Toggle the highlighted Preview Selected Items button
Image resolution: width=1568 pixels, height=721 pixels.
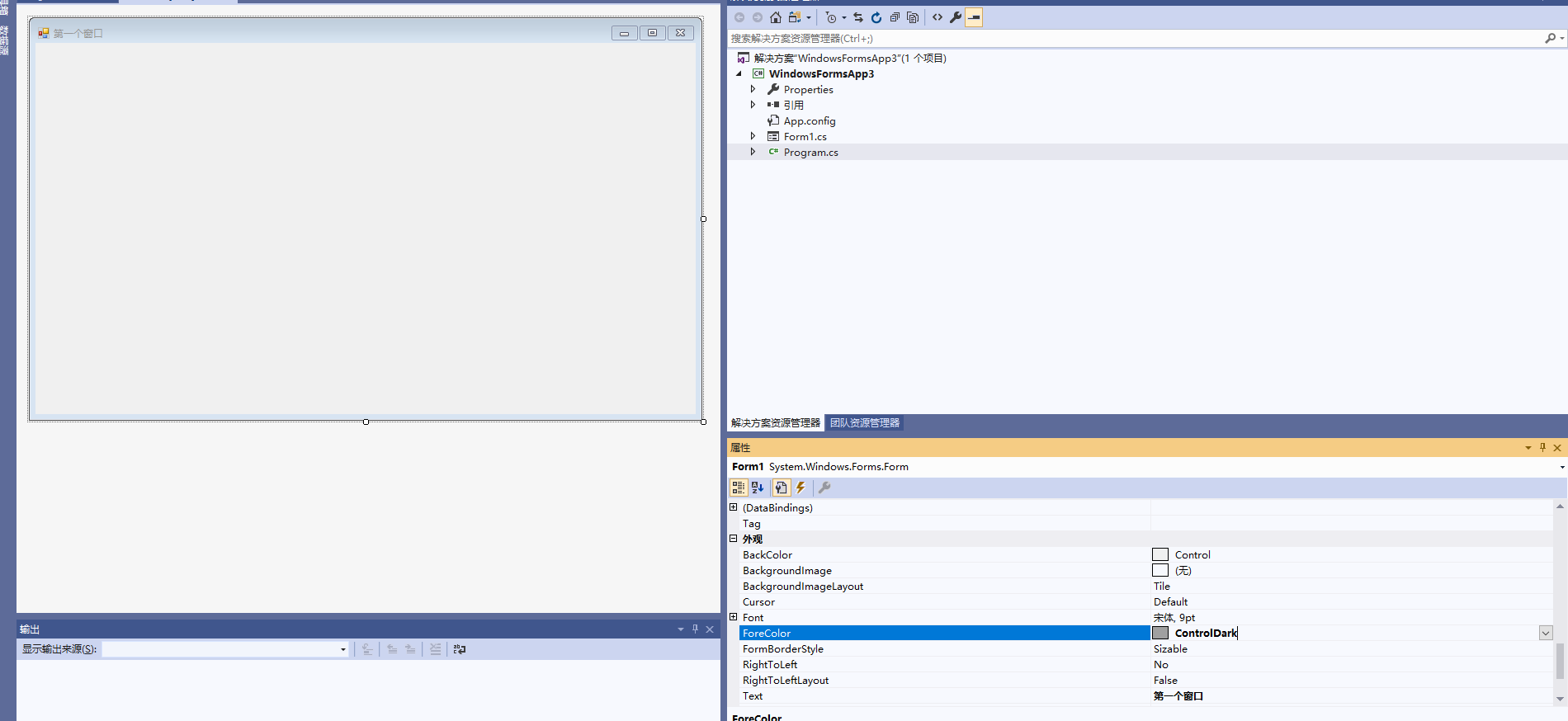974,17
